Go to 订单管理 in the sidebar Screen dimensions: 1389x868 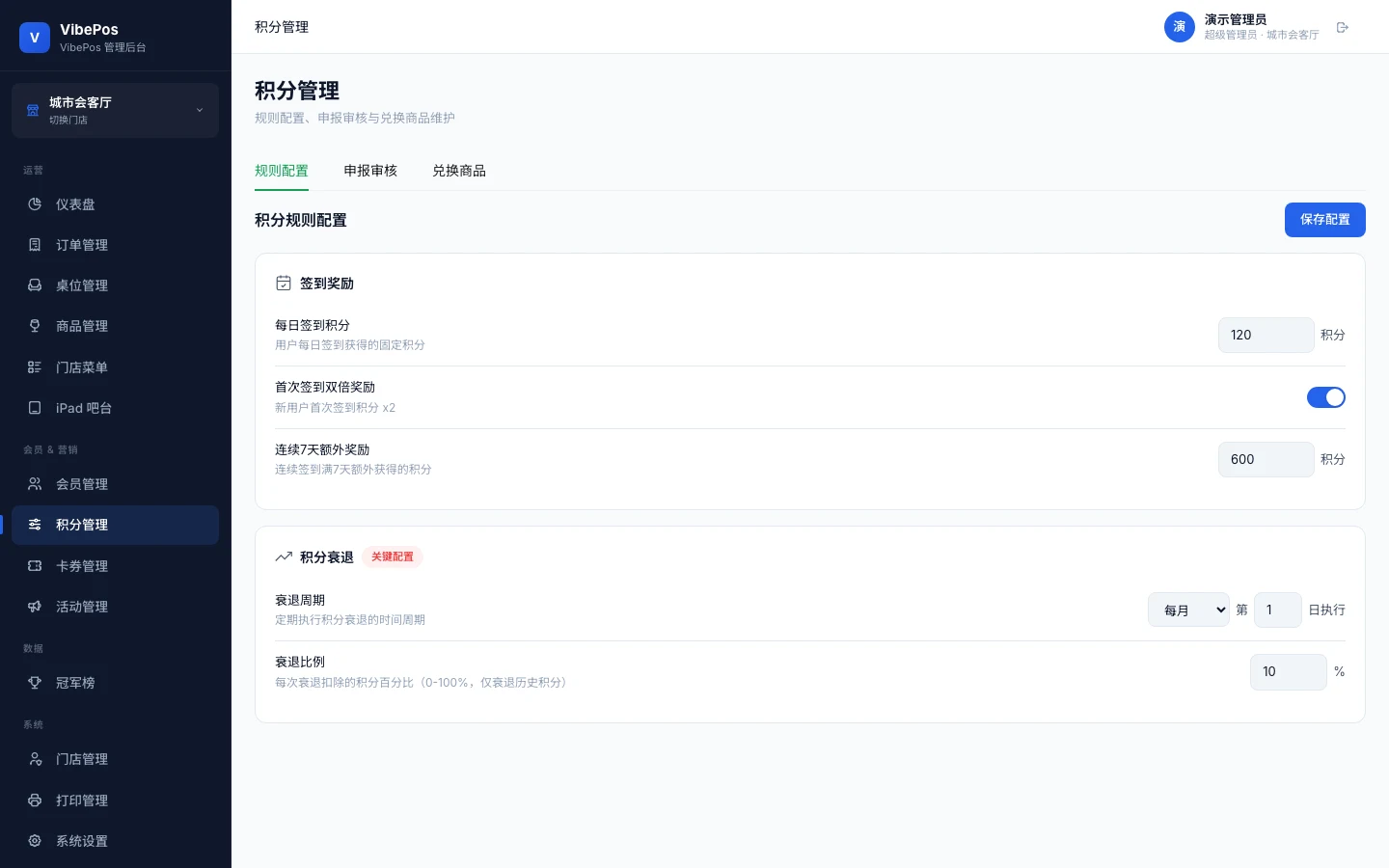pos(116,245)
